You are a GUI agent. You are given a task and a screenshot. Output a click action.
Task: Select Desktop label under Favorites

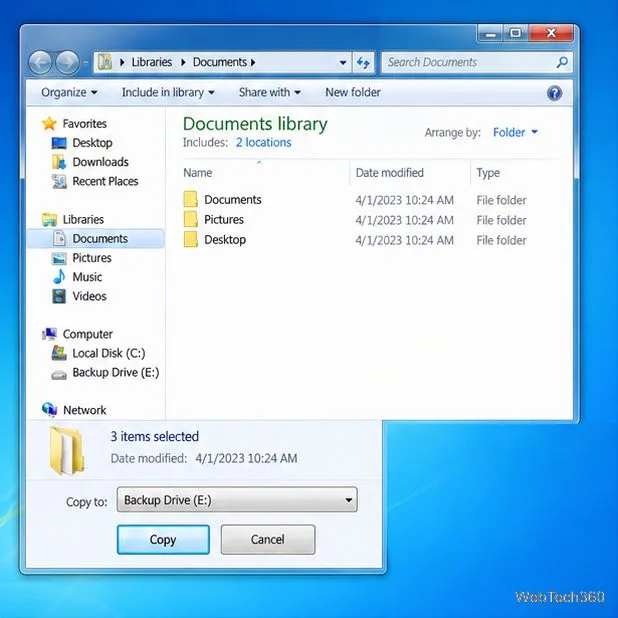(x=93, y=143)
